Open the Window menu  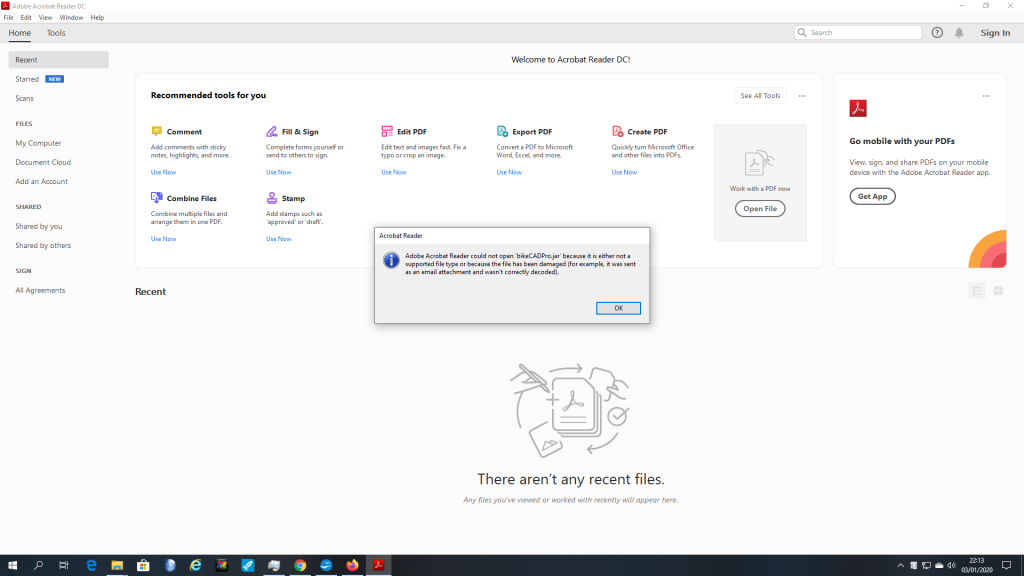coord(72,18)
